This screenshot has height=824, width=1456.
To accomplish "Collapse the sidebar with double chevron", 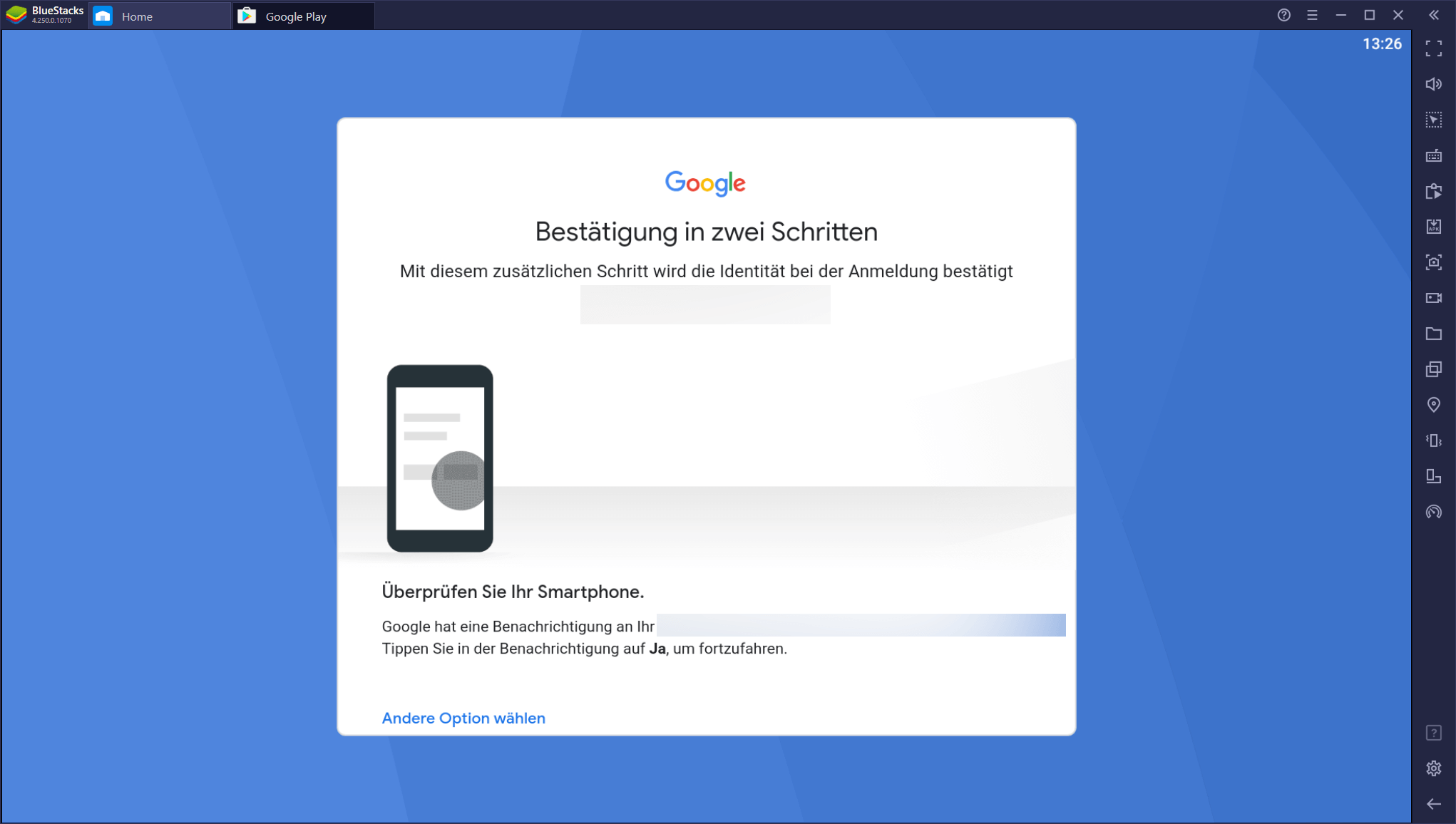I will pyautogui.click(x=1433, y=15).
